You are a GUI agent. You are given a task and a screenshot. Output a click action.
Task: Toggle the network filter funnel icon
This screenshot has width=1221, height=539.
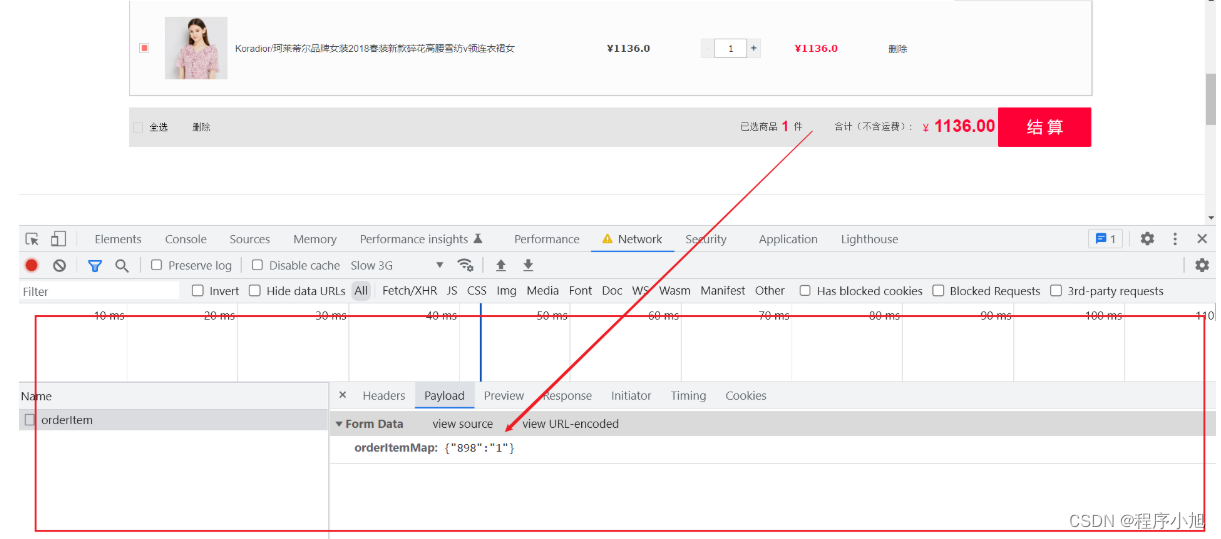click(x=95, y=265)
